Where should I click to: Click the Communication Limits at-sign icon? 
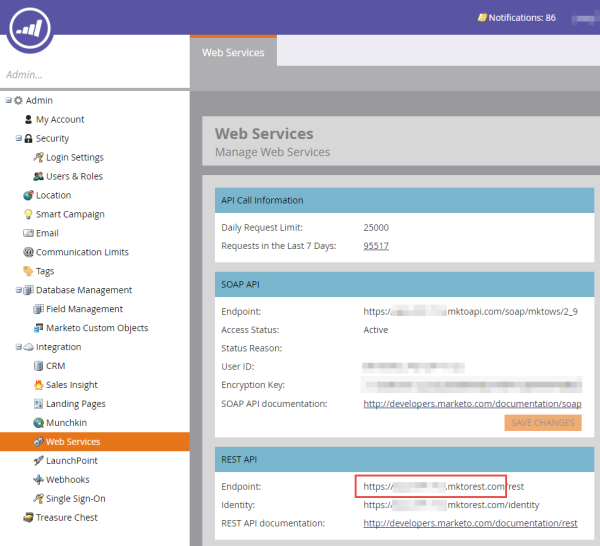(28, 252)
